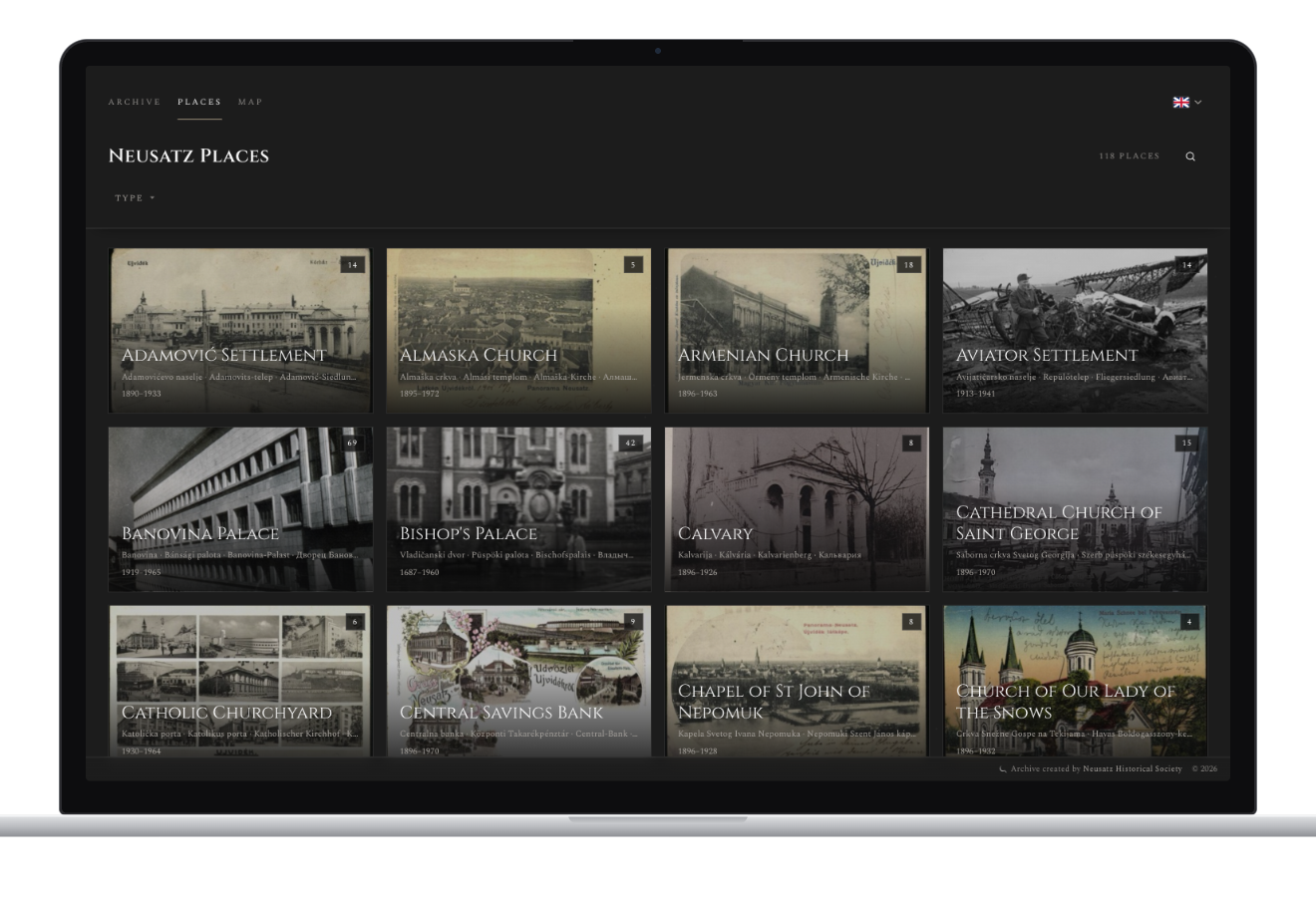
Task: Select the Aviator Settlement card
Action: (1075, 330)
